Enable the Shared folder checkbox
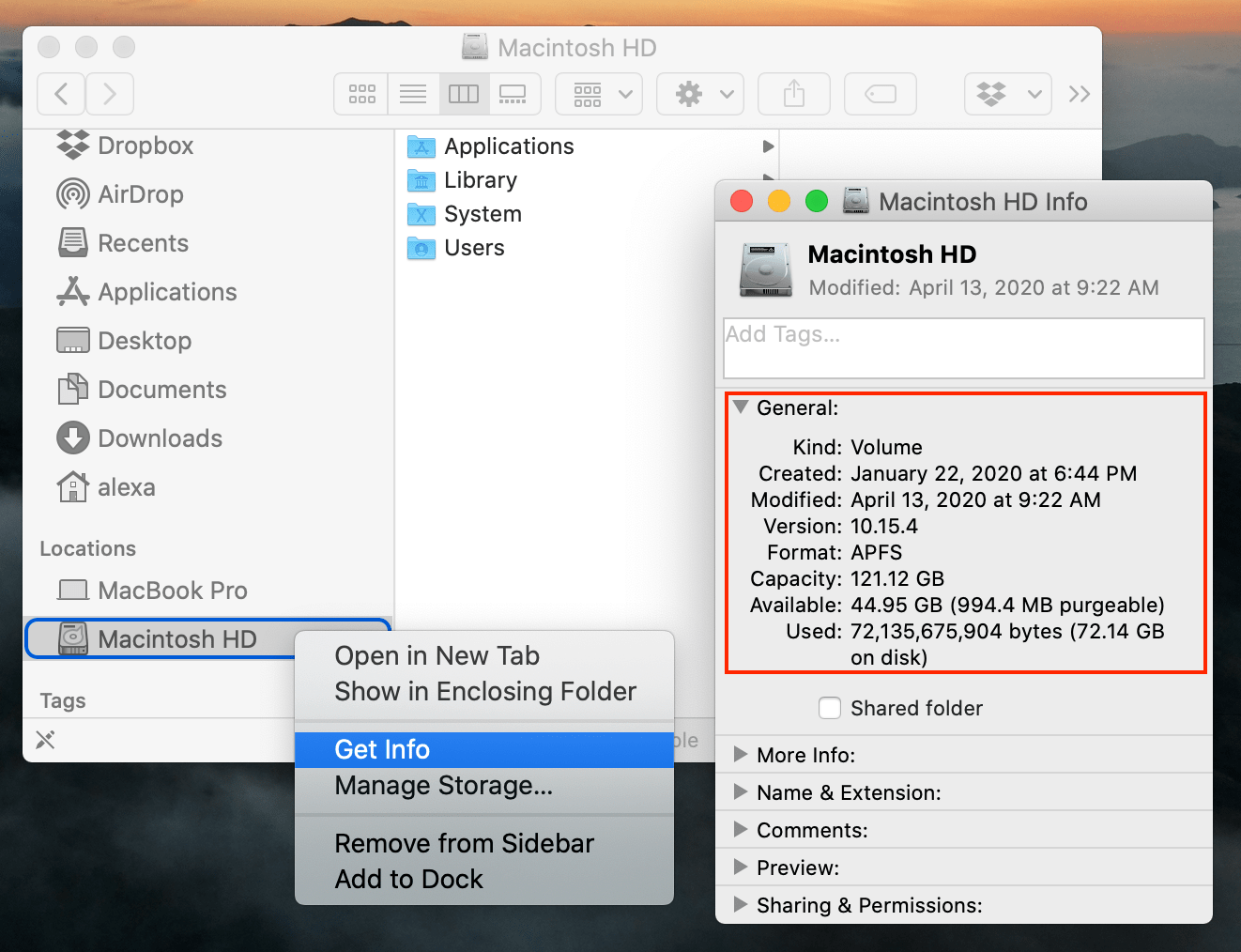 830,708
